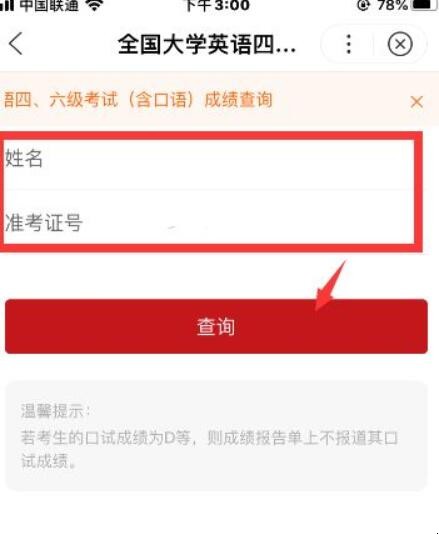Close the mini program with circled X
Screen dimensions: 439x534
(x=400, y=44)
